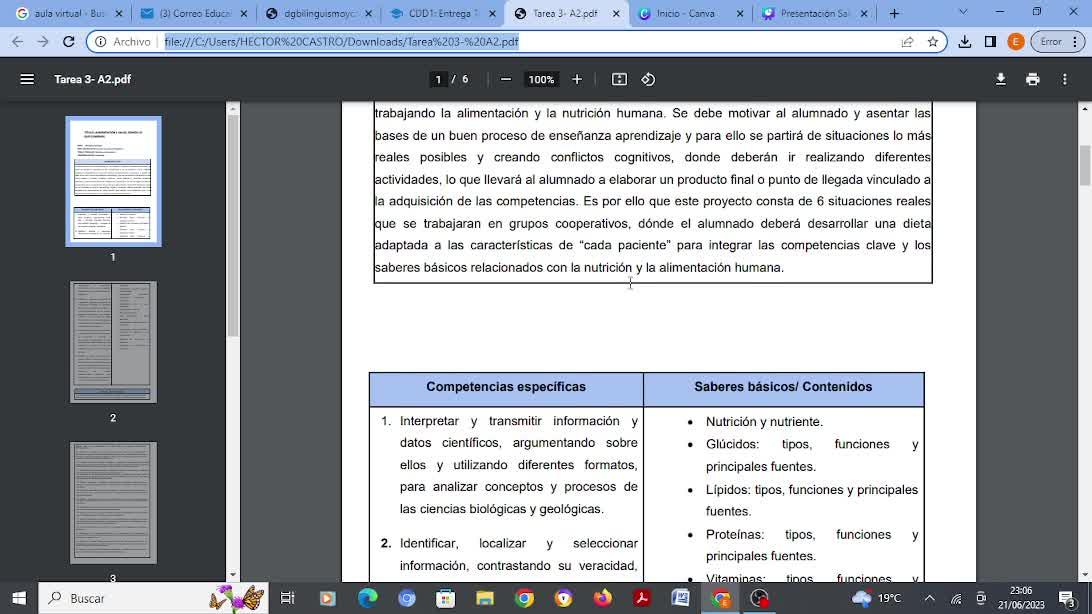Select page 2 thumbnail
Image resolution: width=1092 pixels, height=614 pixels.
click(114, 342)
